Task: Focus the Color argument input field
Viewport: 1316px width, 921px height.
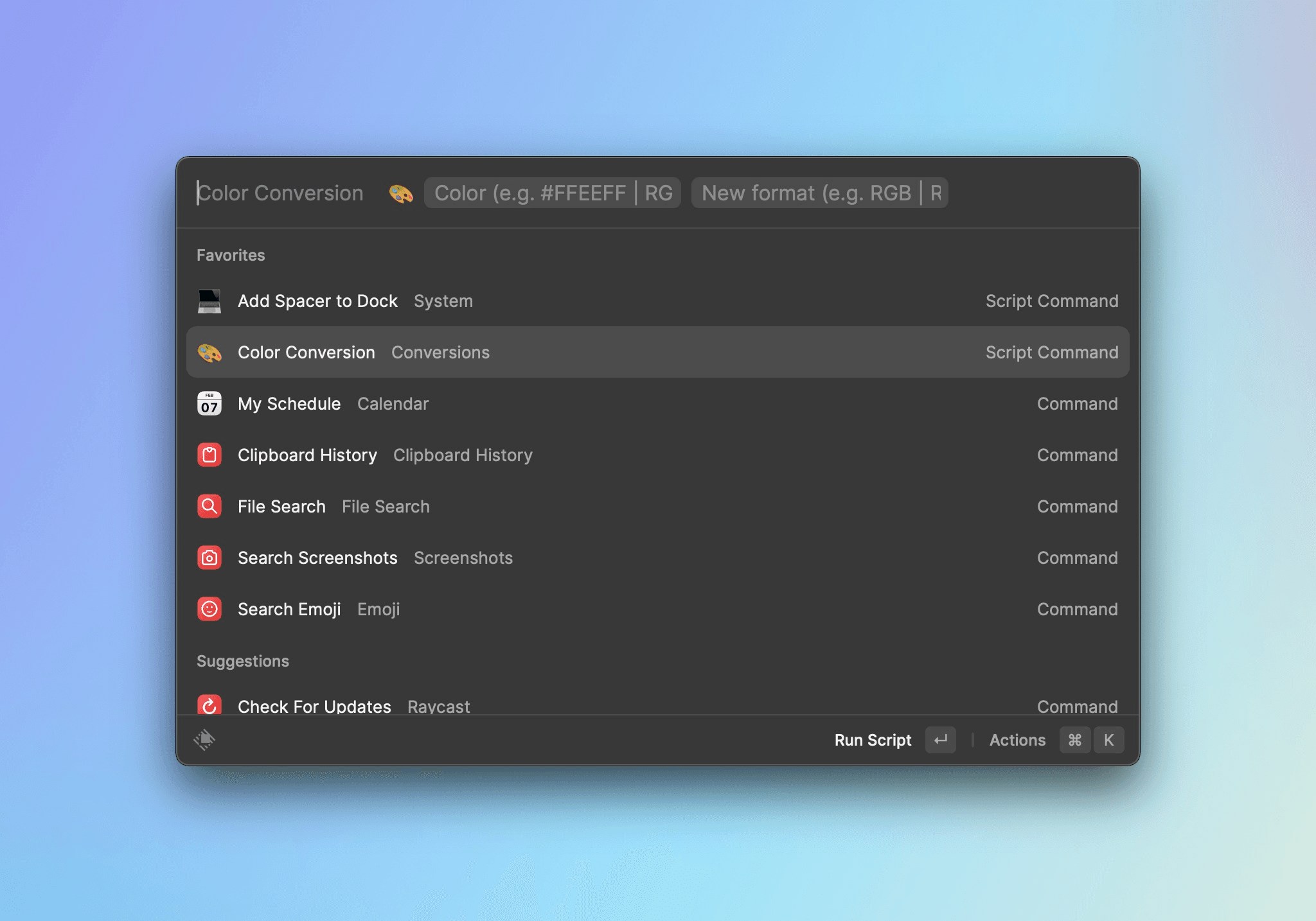Action: click(x=553, y=193)
